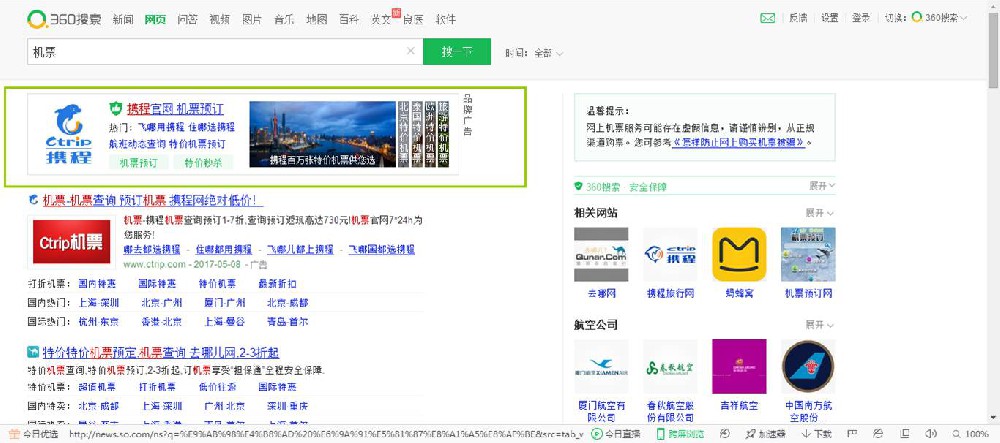Open the 深圳-重庆 link under 国内特卖
This screenshot has height=443, width=1000.
(x=288, y=406)
